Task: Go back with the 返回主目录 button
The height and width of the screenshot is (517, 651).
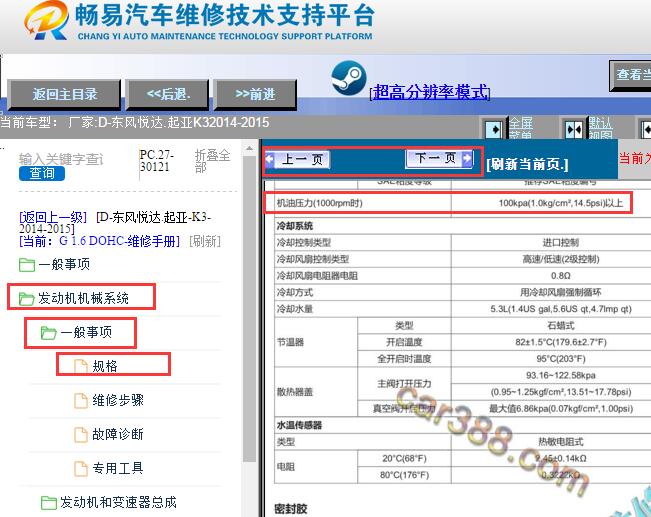Action: point(65,94)
